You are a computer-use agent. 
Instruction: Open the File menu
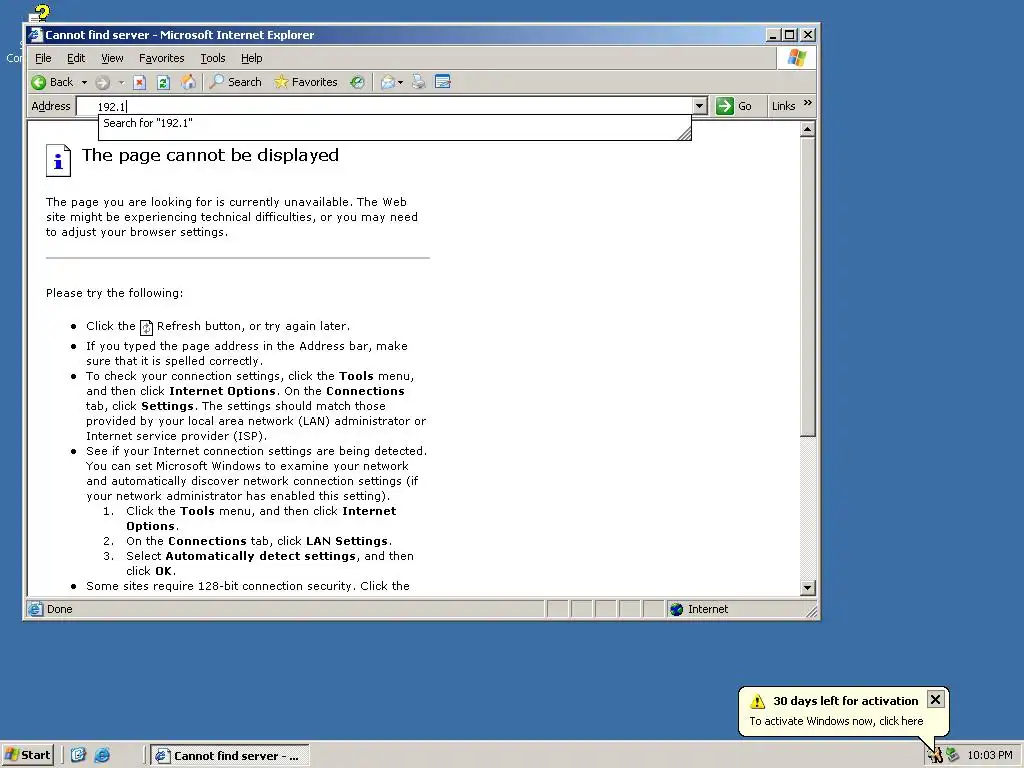click(x=43, y=58)
